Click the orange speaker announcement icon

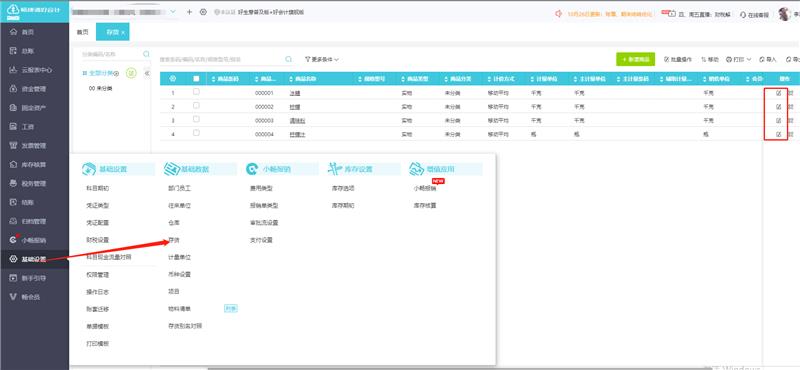point(559,14)
